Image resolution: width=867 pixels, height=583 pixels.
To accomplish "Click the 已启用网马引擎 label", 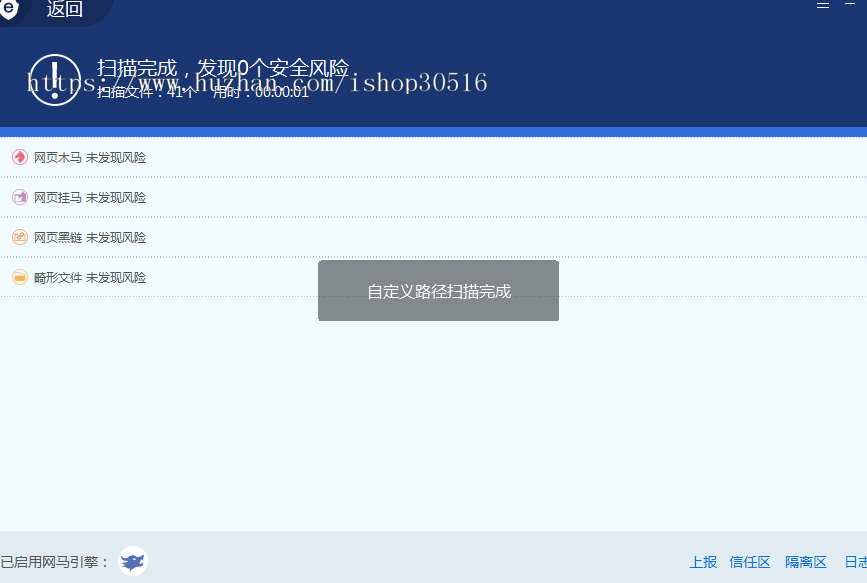I will (55, 562).
